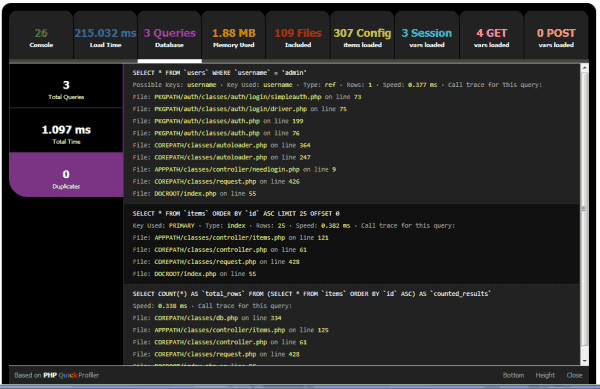Screen dimensions: 600x389
Task: Close the profiler via Close link
Action: coord(574,375)
